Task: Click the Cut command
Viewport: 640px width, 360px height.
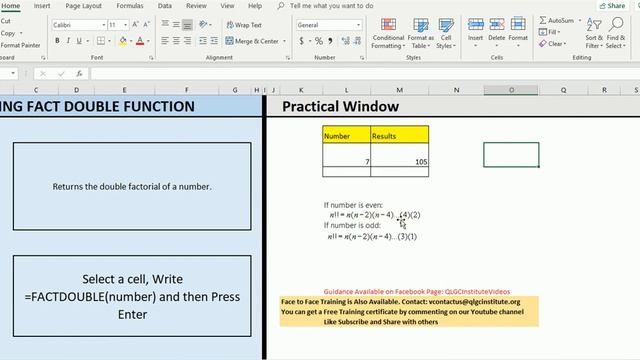Action: coord(6,21)
